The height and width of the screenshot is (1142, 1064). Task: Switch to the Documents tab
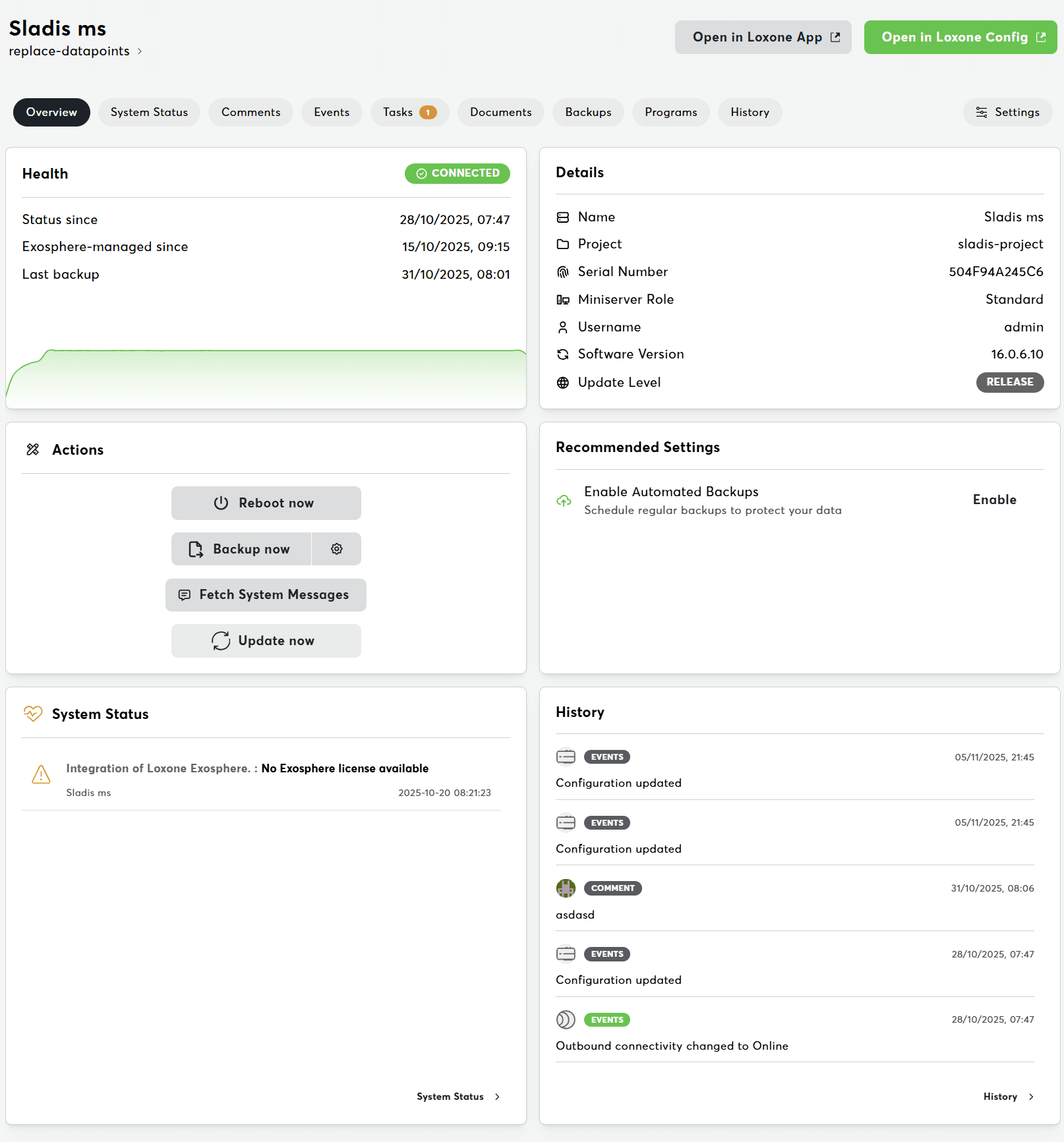coord(501,113)
